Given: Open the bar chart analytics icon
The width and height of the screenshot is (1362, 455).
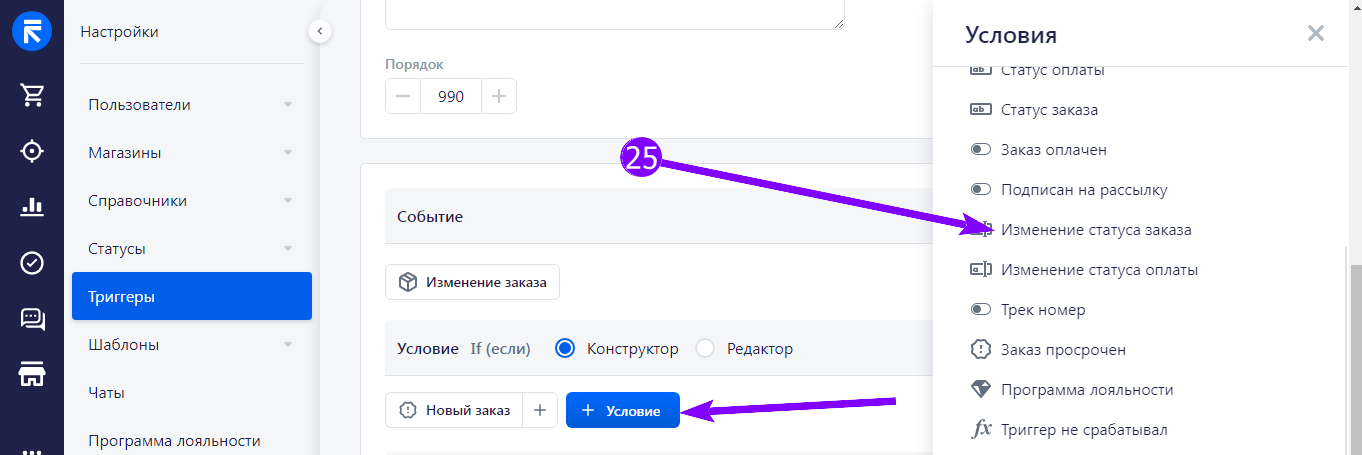Looking at the screenshot, I should (32, 207).
